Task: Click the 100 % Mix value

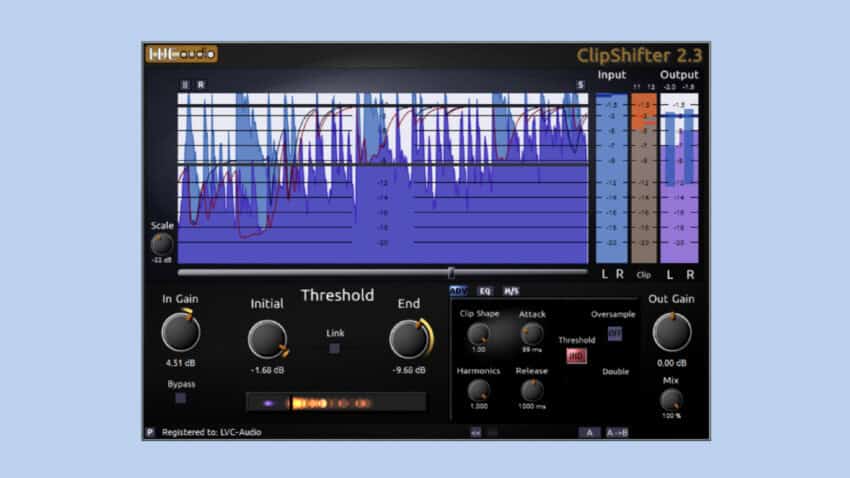Action: (671, 416)
